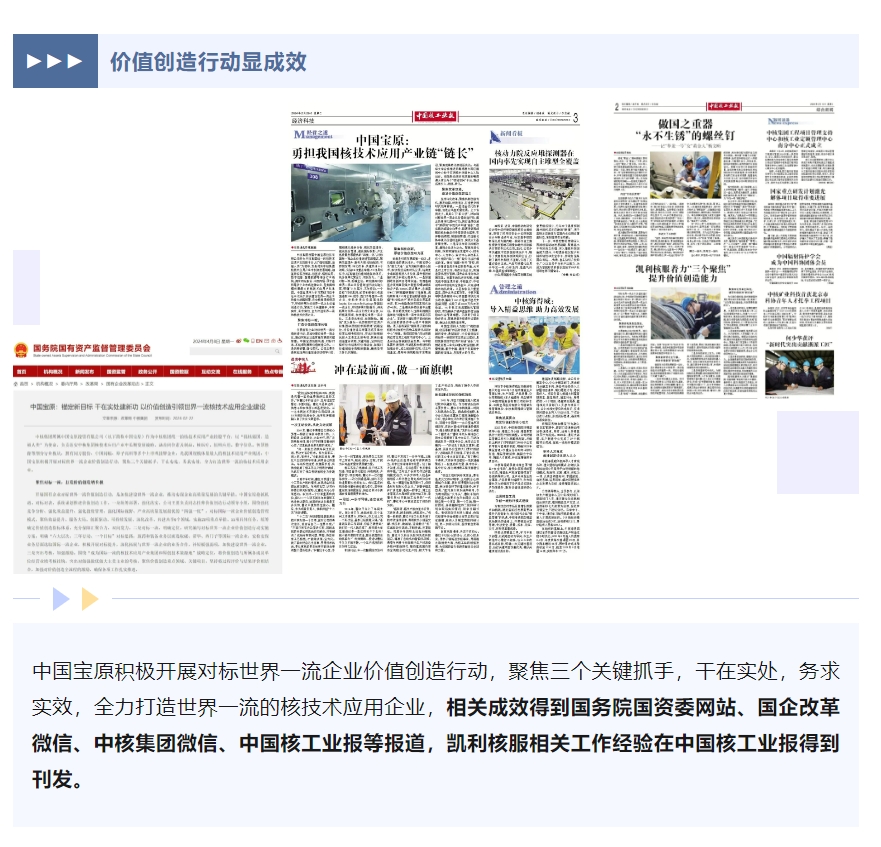
Task: Click the search magnifier on SASAC page
Action: coord(277,351)
